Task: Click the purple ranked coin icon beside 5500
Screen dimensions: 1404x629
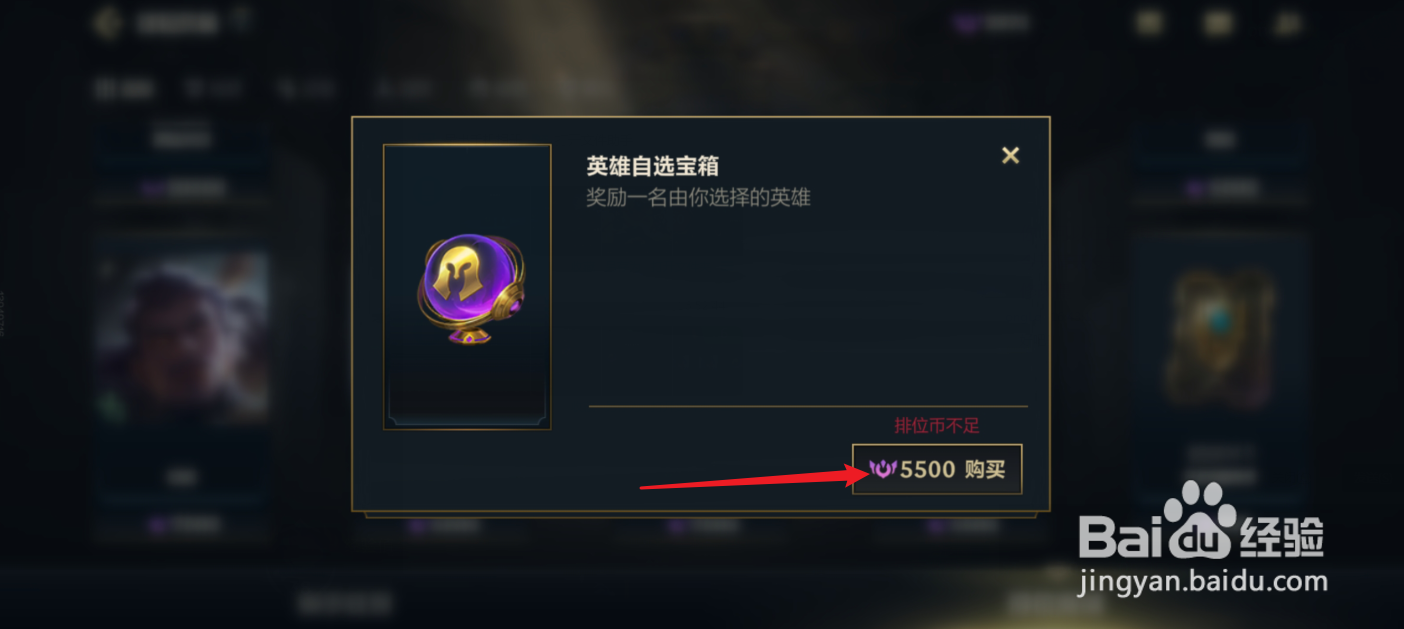Action: click(882, 469)
